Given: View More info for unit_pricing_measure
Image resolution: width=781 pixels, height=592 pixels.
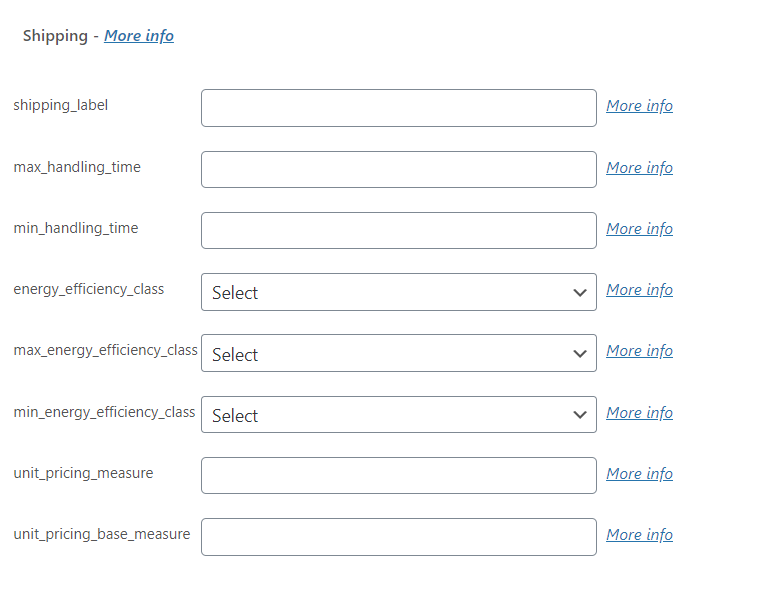Looking at the screenshot, I should coord(639,474).
